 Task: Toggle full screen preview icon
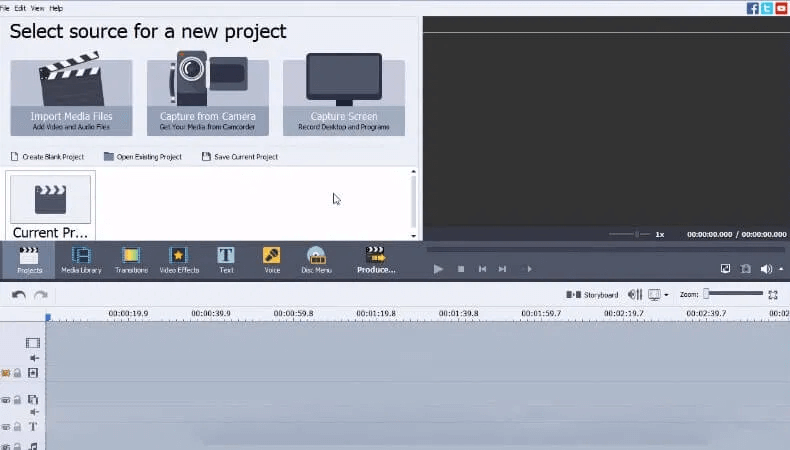[725, 269]
